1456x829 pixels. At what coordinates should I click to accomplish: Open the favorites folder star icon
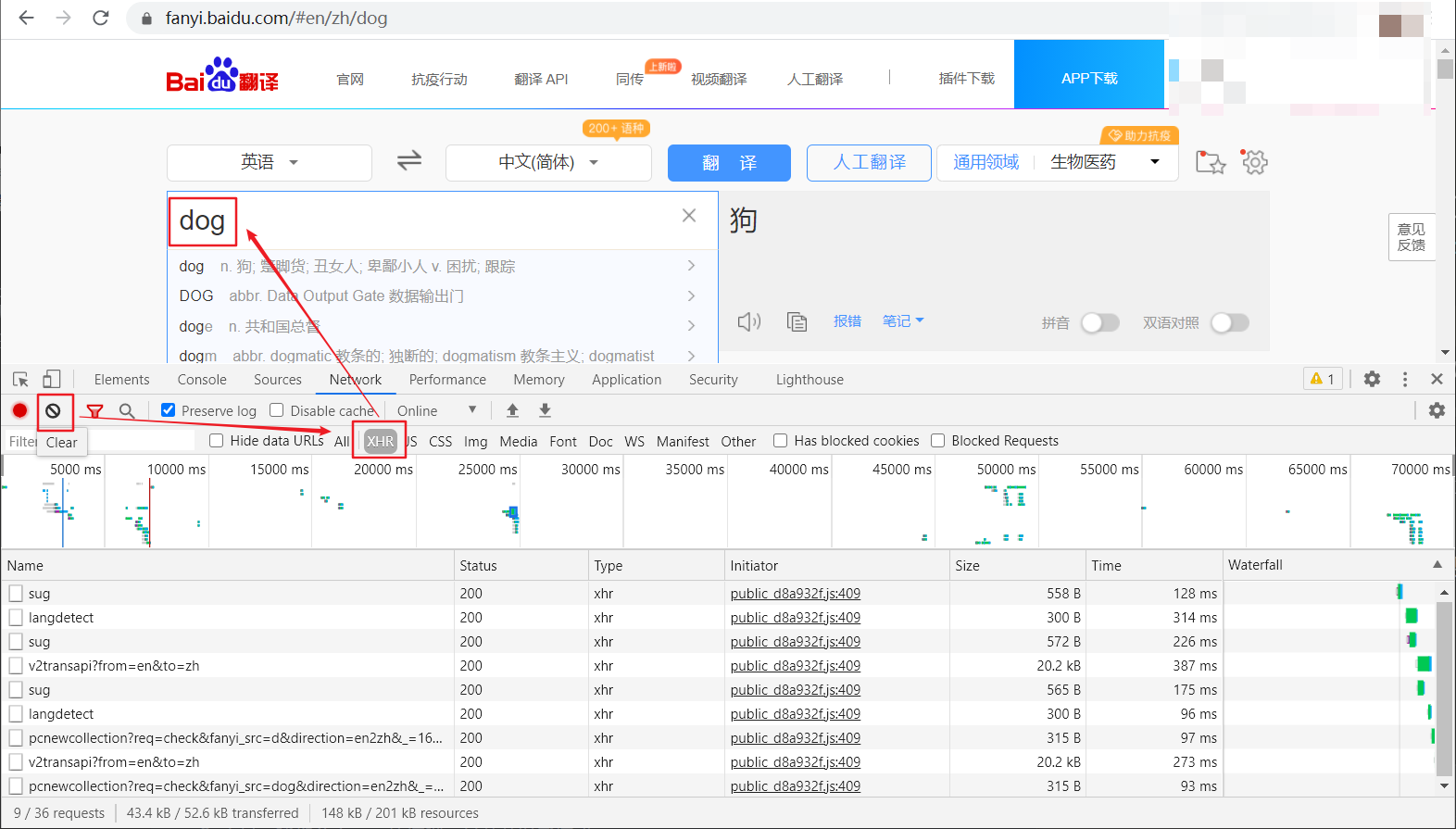pyautogui.click(x=1211, y=162)
